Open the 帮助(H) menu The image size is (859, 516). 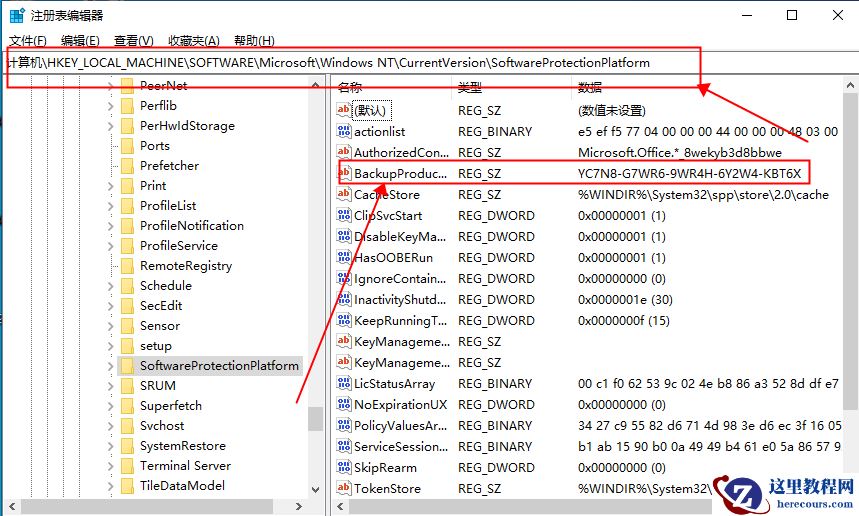(254, 41)
